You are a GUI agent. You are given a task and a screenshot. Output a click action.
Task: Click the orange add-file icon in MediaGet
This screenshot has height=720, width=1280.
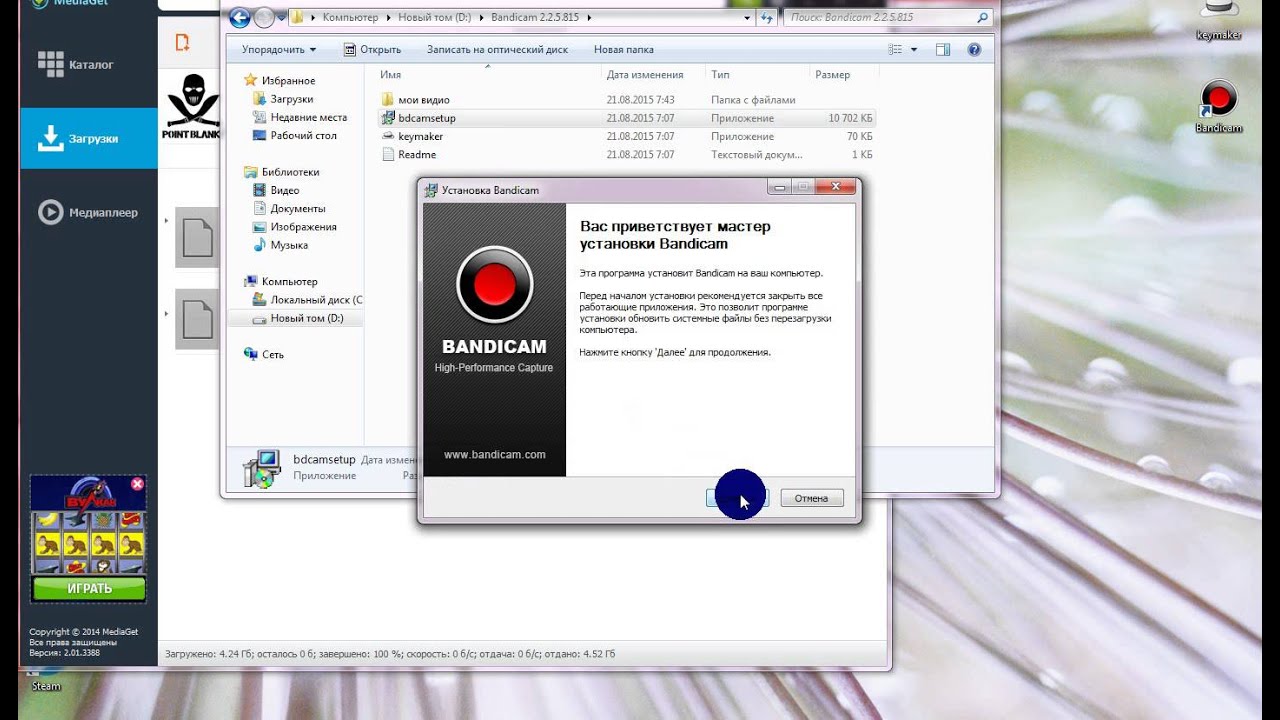(182, 42)
